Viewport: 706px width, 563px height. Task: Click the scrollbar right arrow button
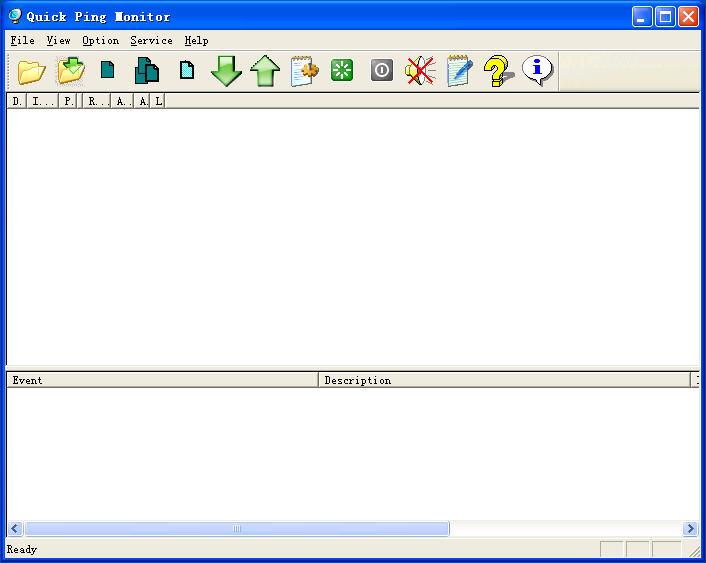click(x=690, y=528)
